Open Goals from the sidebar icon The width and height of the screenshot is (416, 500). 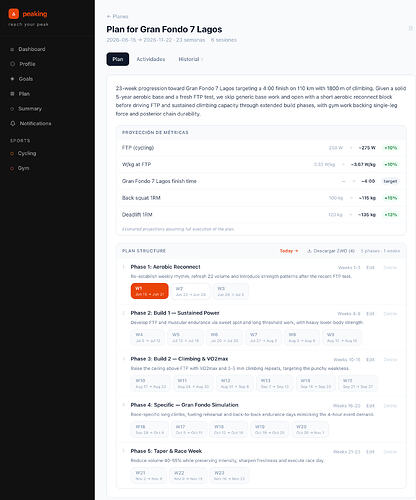(12, 79)
